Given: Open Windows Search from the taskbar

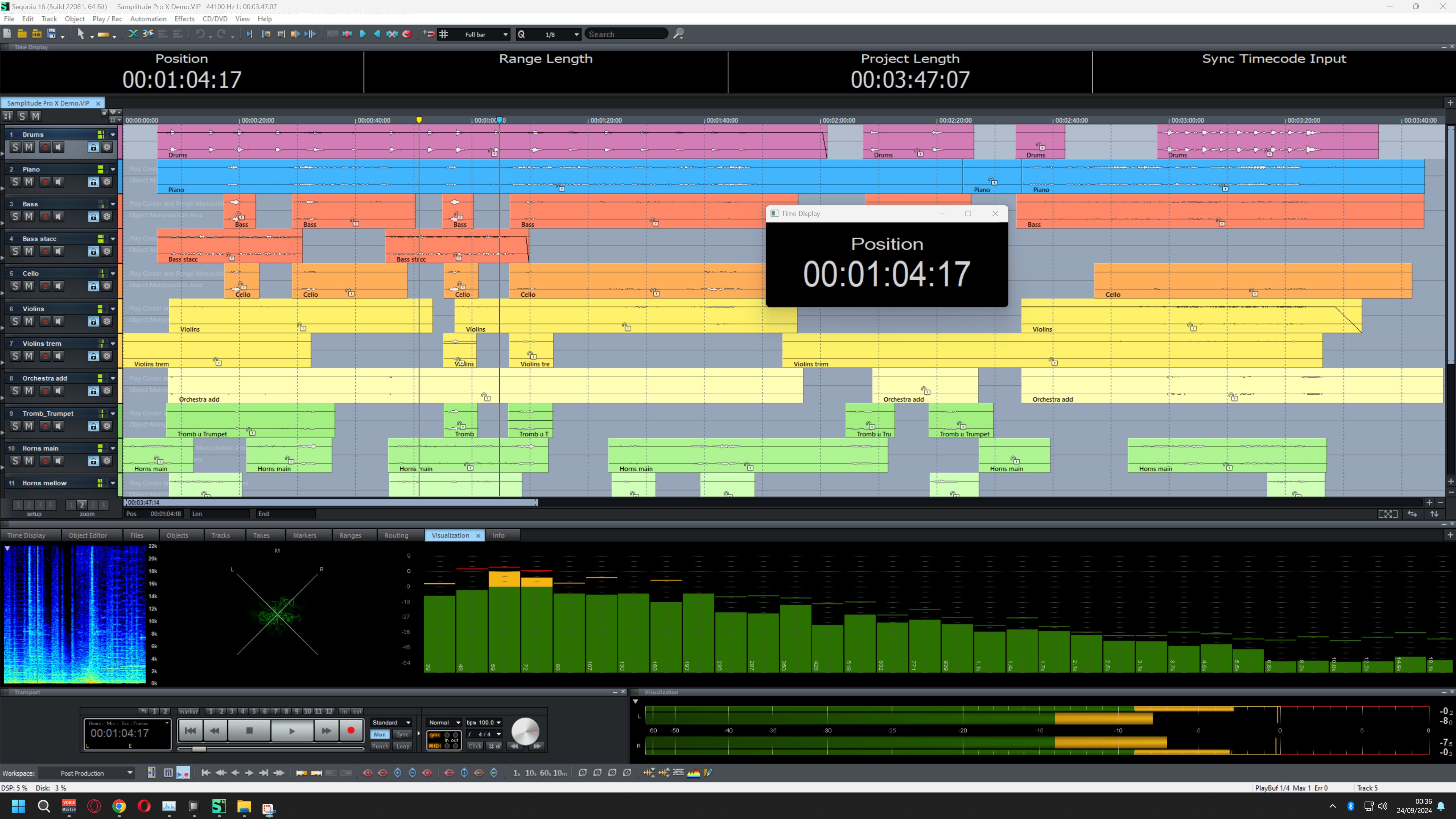Looking at the screenshot, I should pyautogui.click(x=44, y=806).
